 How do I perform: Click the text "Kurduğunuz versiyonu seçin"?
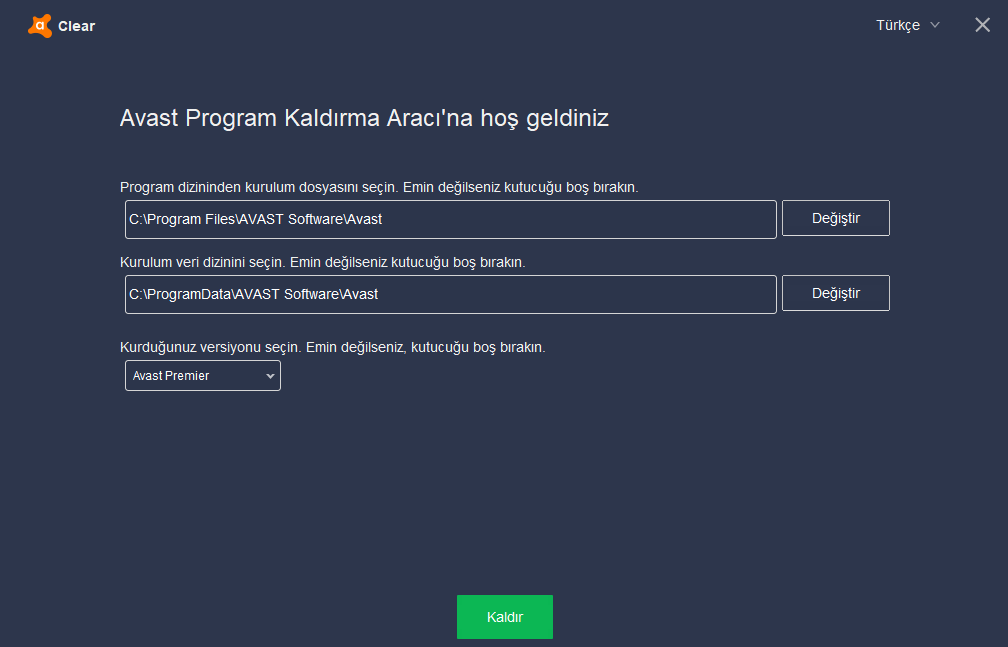pos(210,347)
